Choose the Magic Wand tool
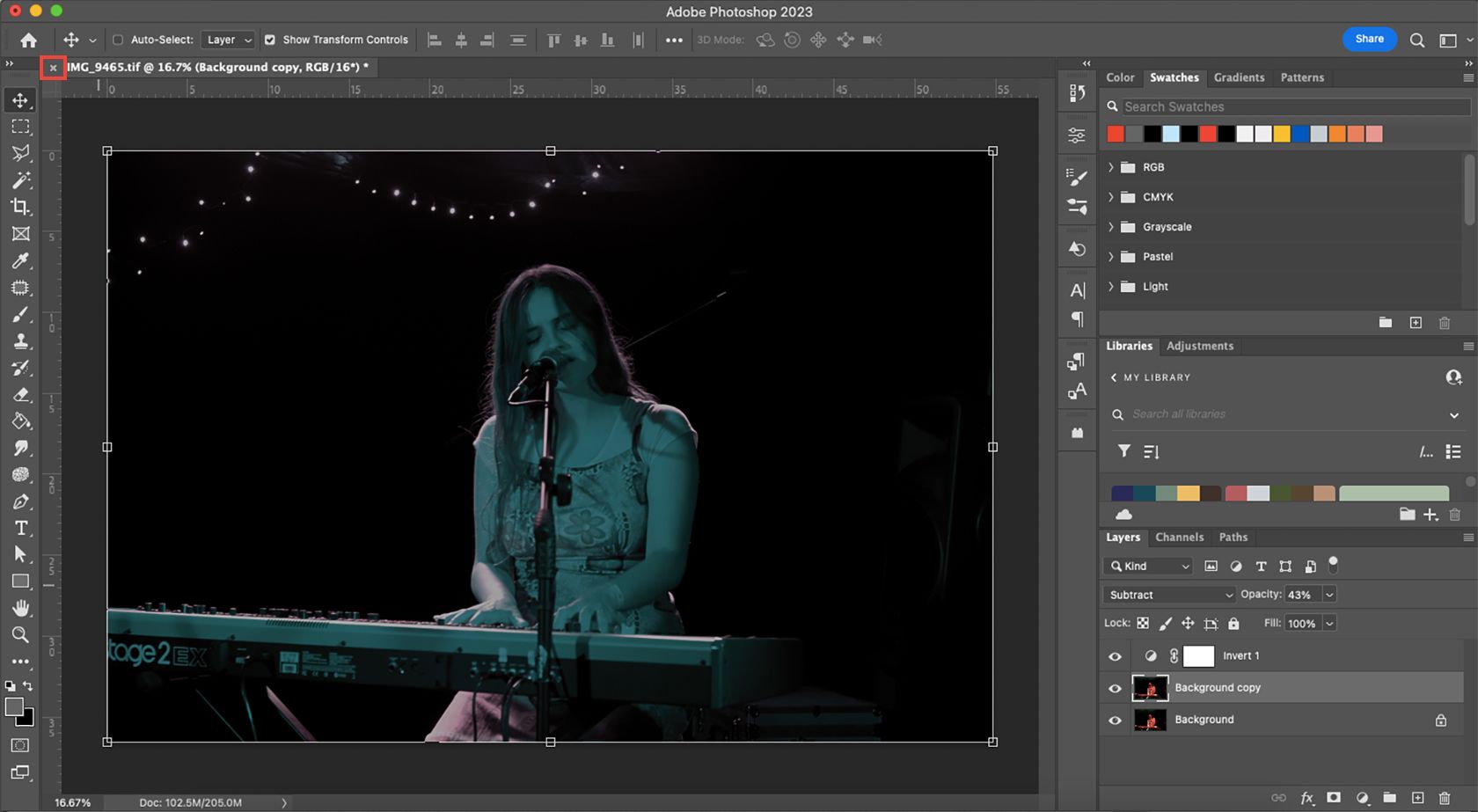Image resolution: width=1478 pixels, height=812 pixels. tap(20, 180)
